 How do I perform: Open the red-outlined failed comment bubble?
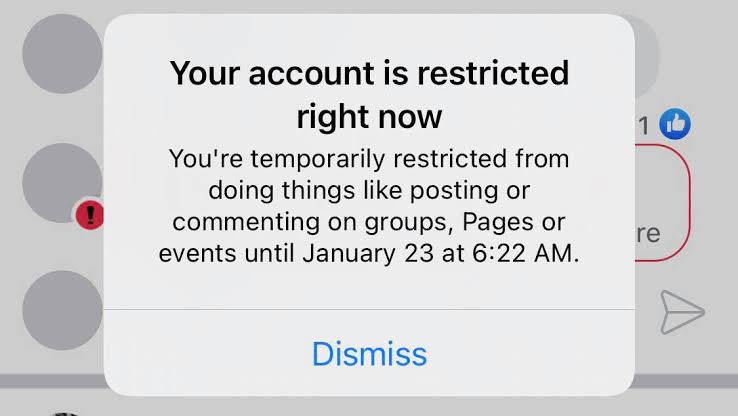tap(662, 203)
